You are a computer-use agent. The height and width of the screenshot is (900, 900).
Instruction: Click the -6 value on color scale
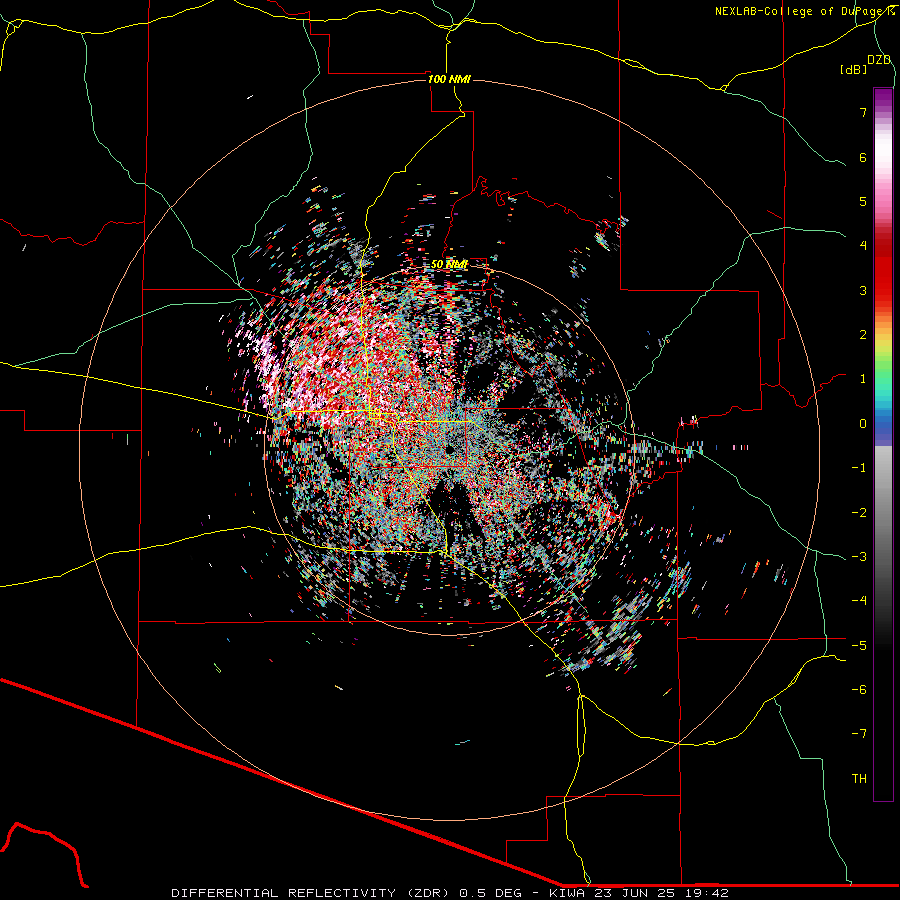coord(859,690)
